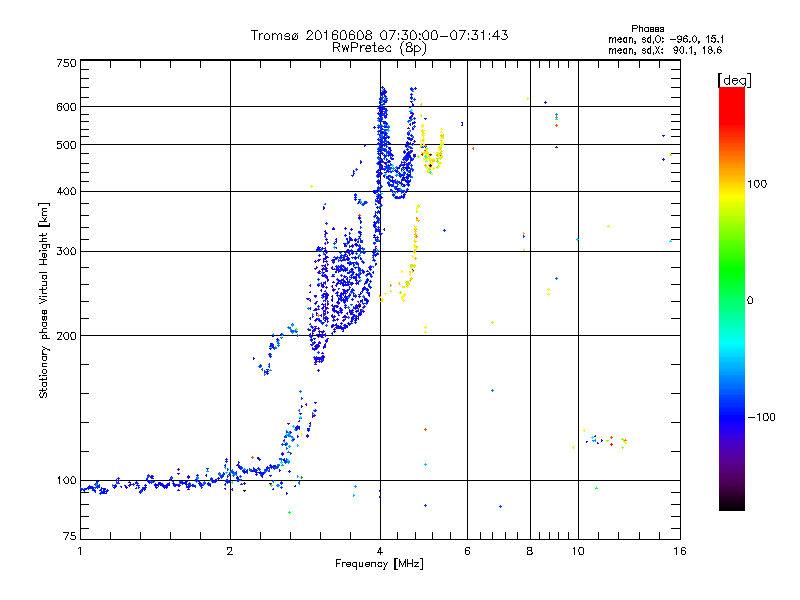
Task: Click the y-axis '600' tick label
Action: (x=66, y=107)
